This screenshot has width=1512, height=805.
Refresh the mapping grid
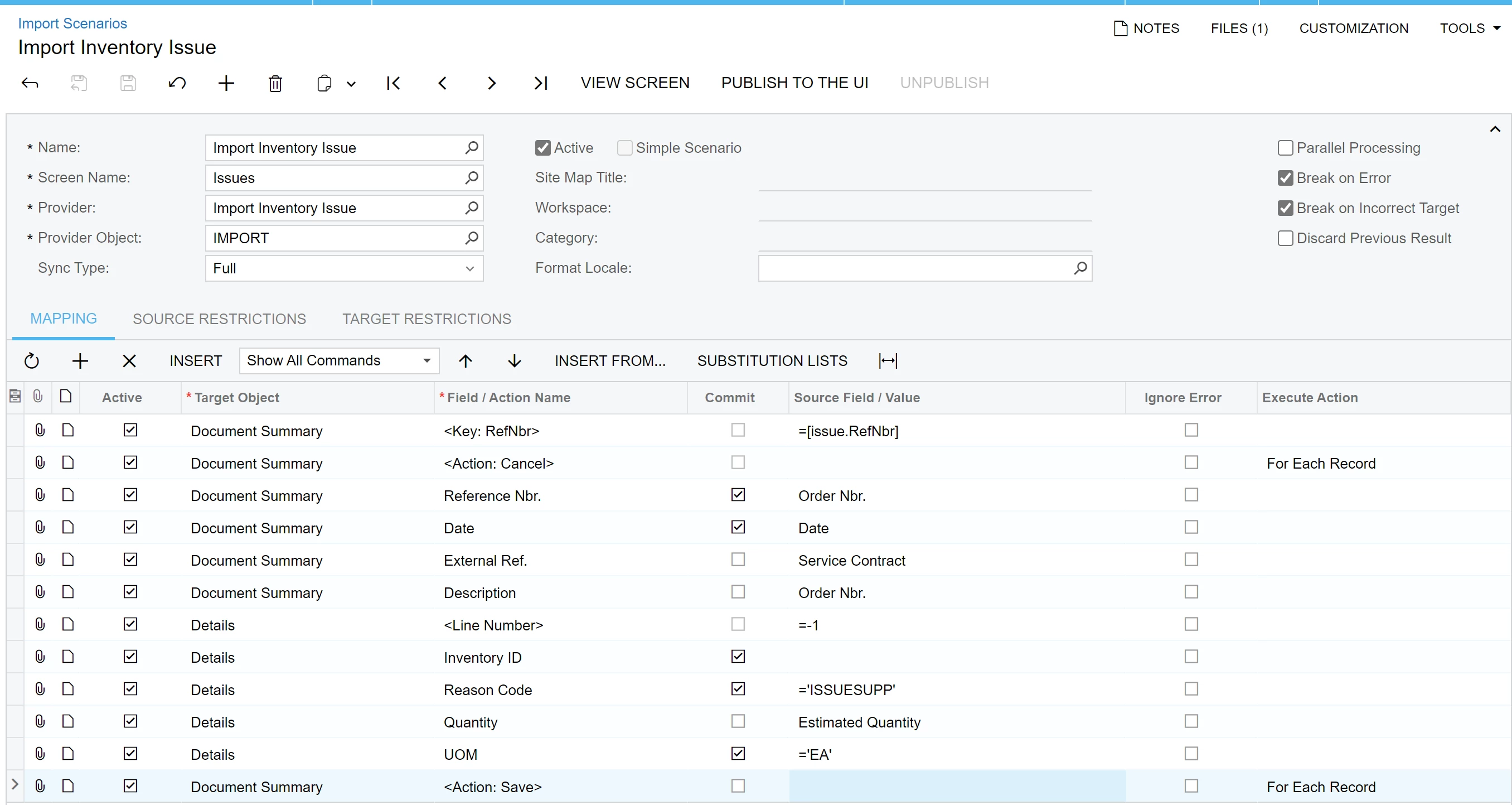(32, 360)
